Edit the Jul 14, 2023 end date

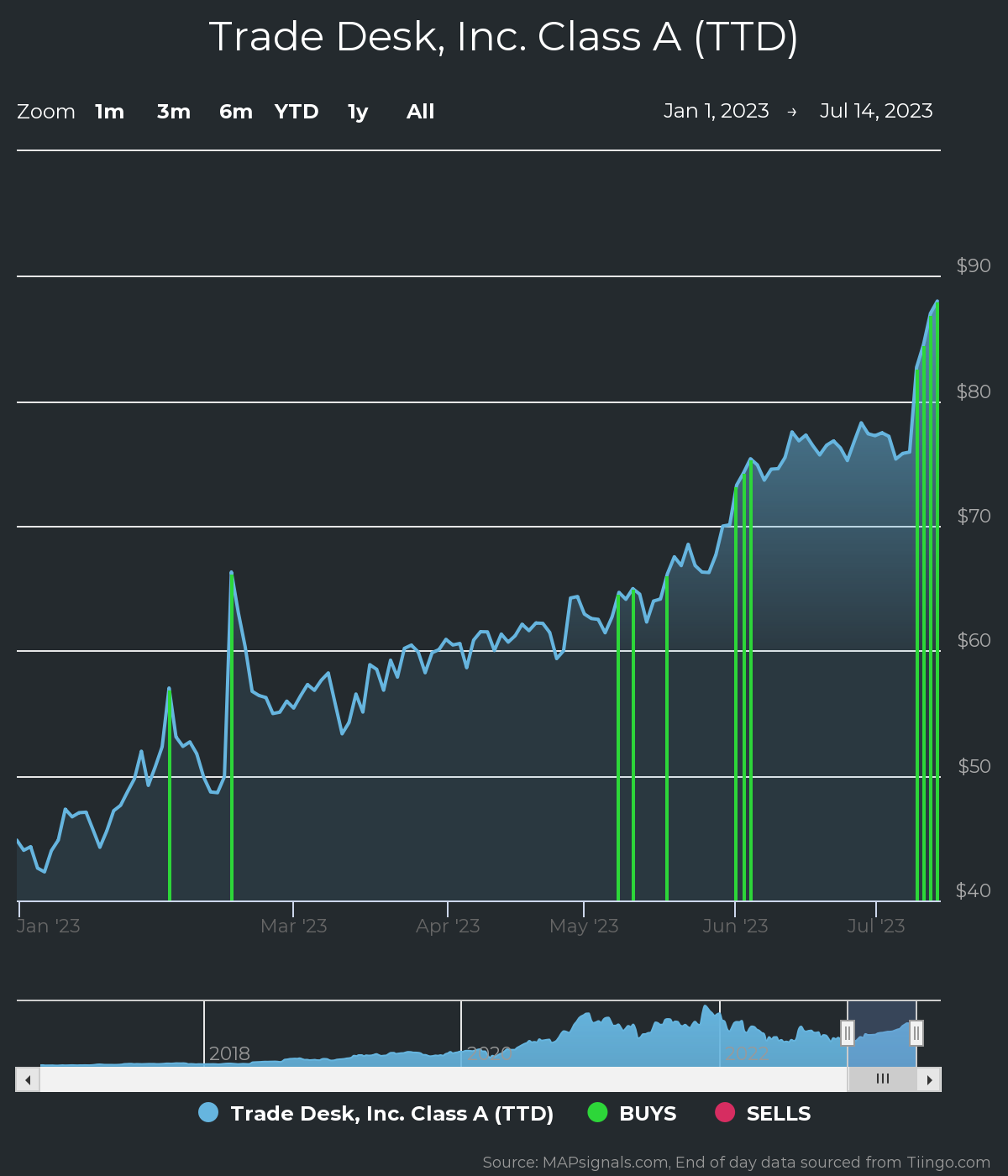[876, 111]
